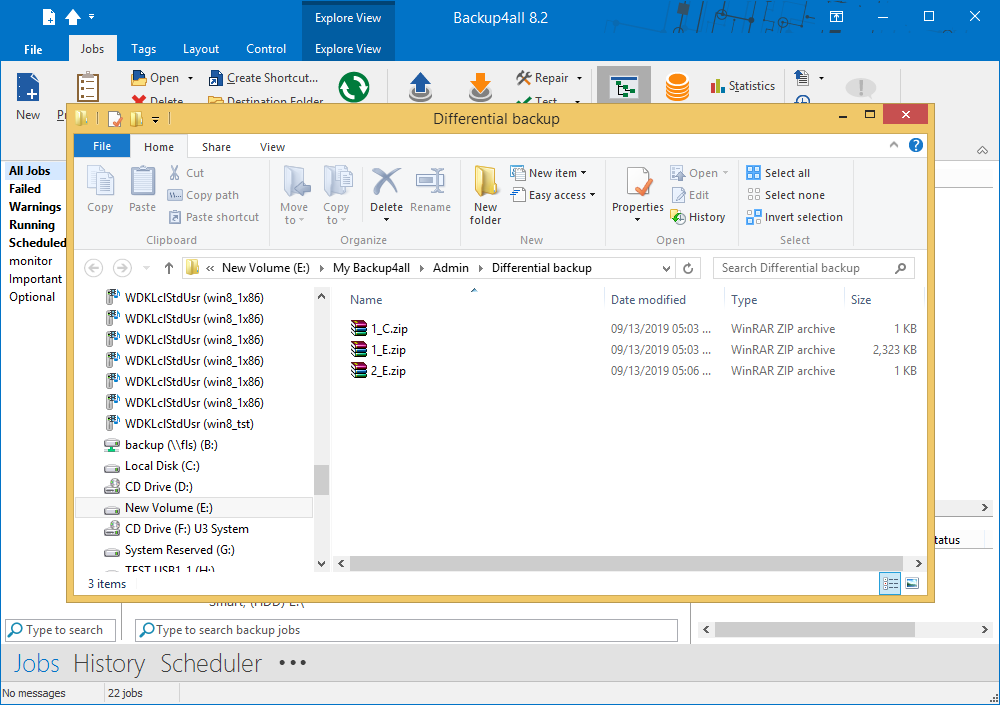The width and height of the screenshot is (1000, 705).
Task: Select the 1_E.zip archive file
Action: pos(388,350)
